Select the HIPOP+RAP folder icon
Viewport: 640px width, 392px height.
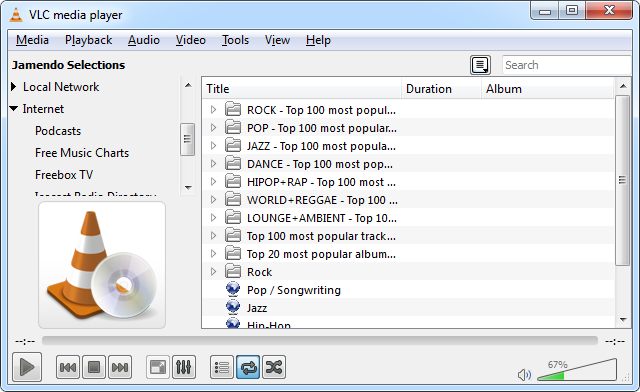233,181
